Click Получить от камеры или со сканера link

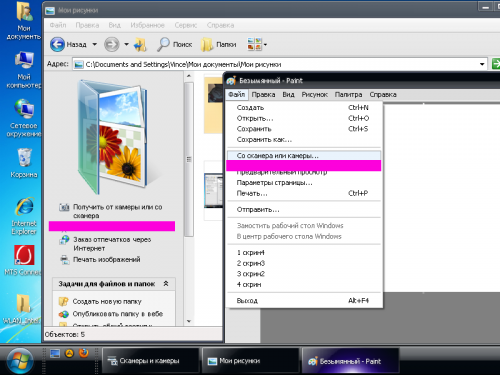click(x=111, y=211)
